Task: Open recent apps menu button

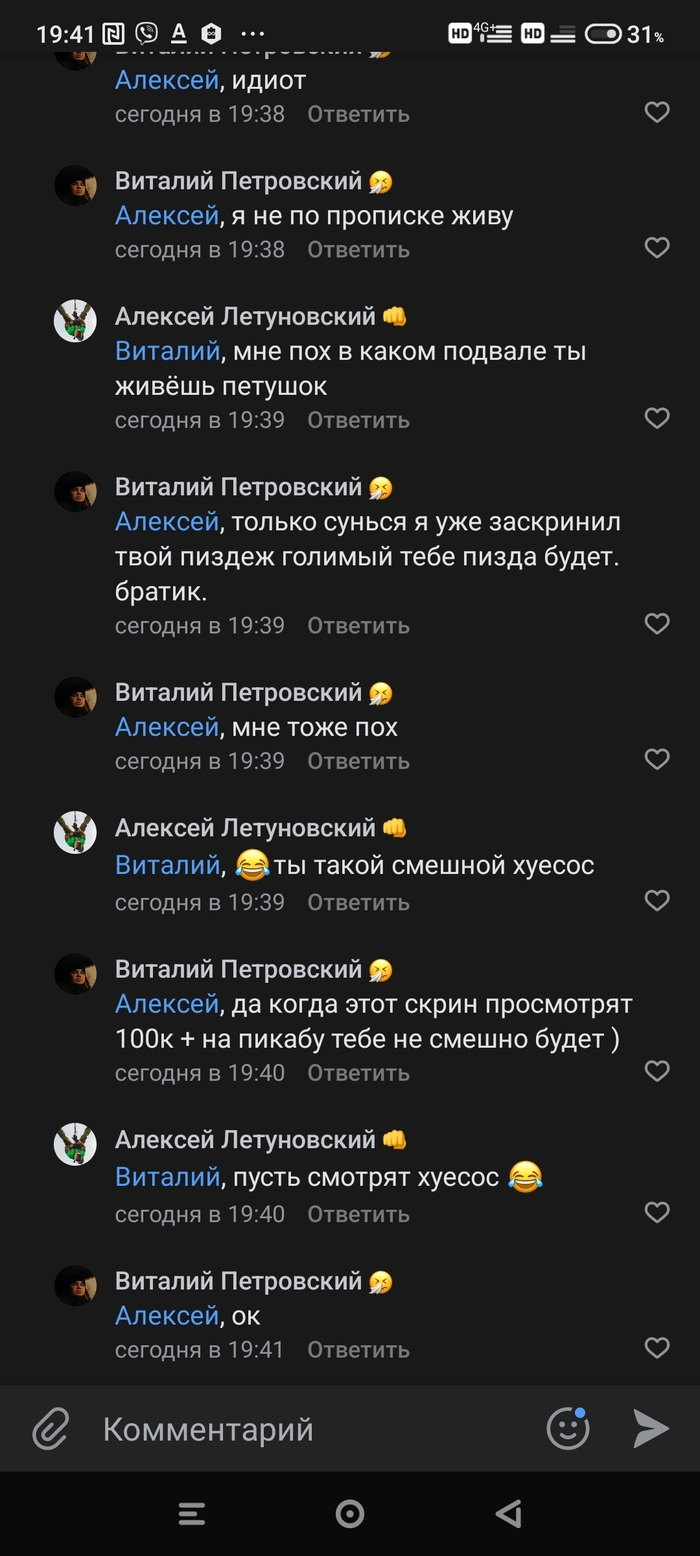Action: point(191,1514)
